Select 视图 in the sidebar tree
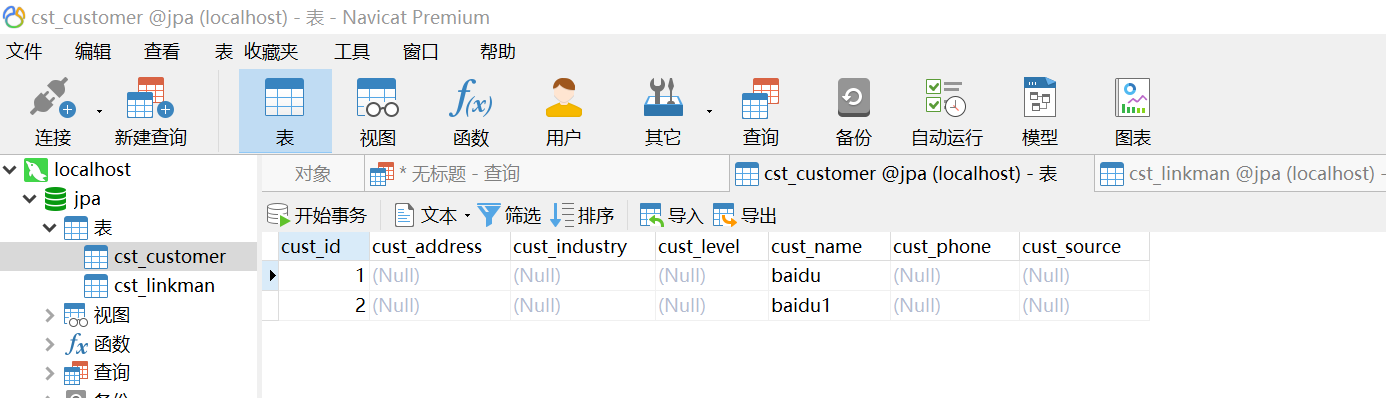Screen dimensions: 1386x398 (x=111, y=316)
